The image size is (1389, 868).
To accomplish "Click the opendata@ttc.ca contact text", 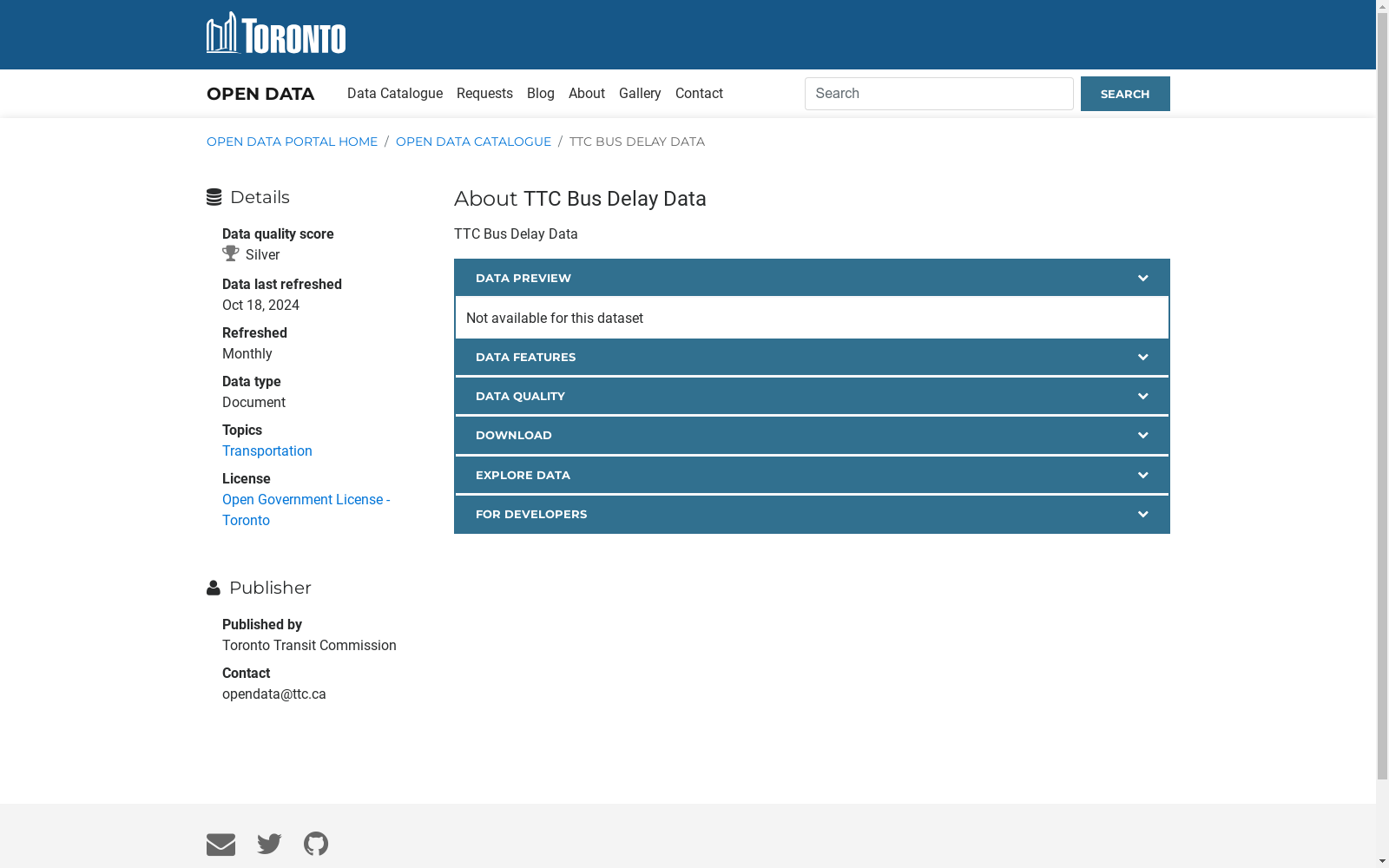I will click(x=274, y=694).
